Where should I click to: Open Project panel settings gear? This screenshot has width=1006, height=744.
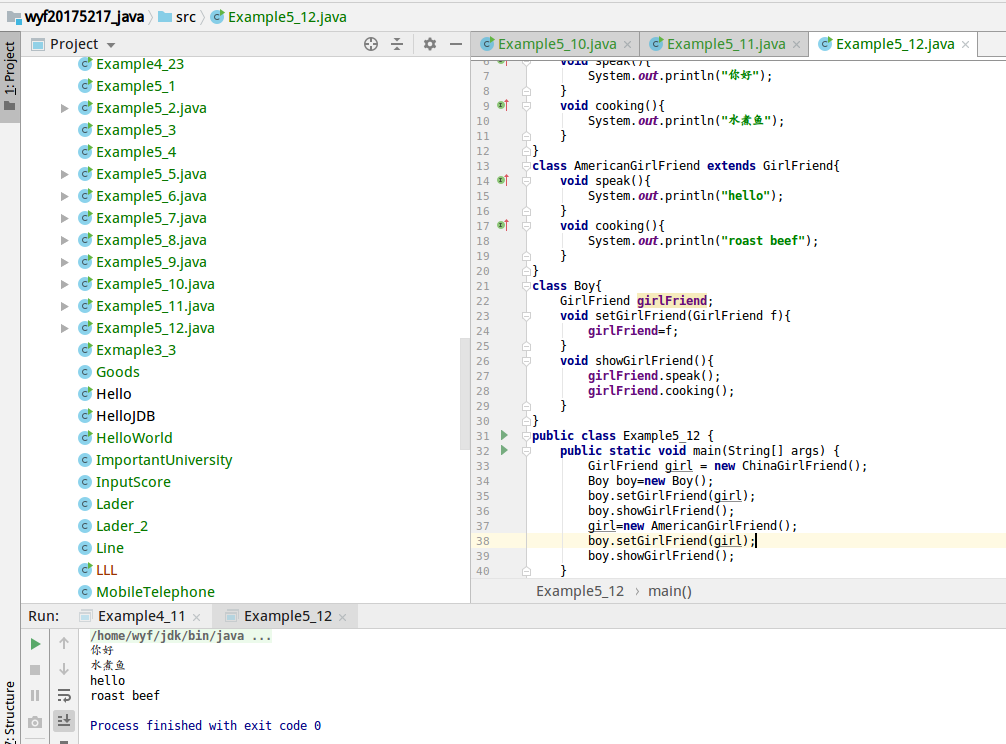click(430, 44)
